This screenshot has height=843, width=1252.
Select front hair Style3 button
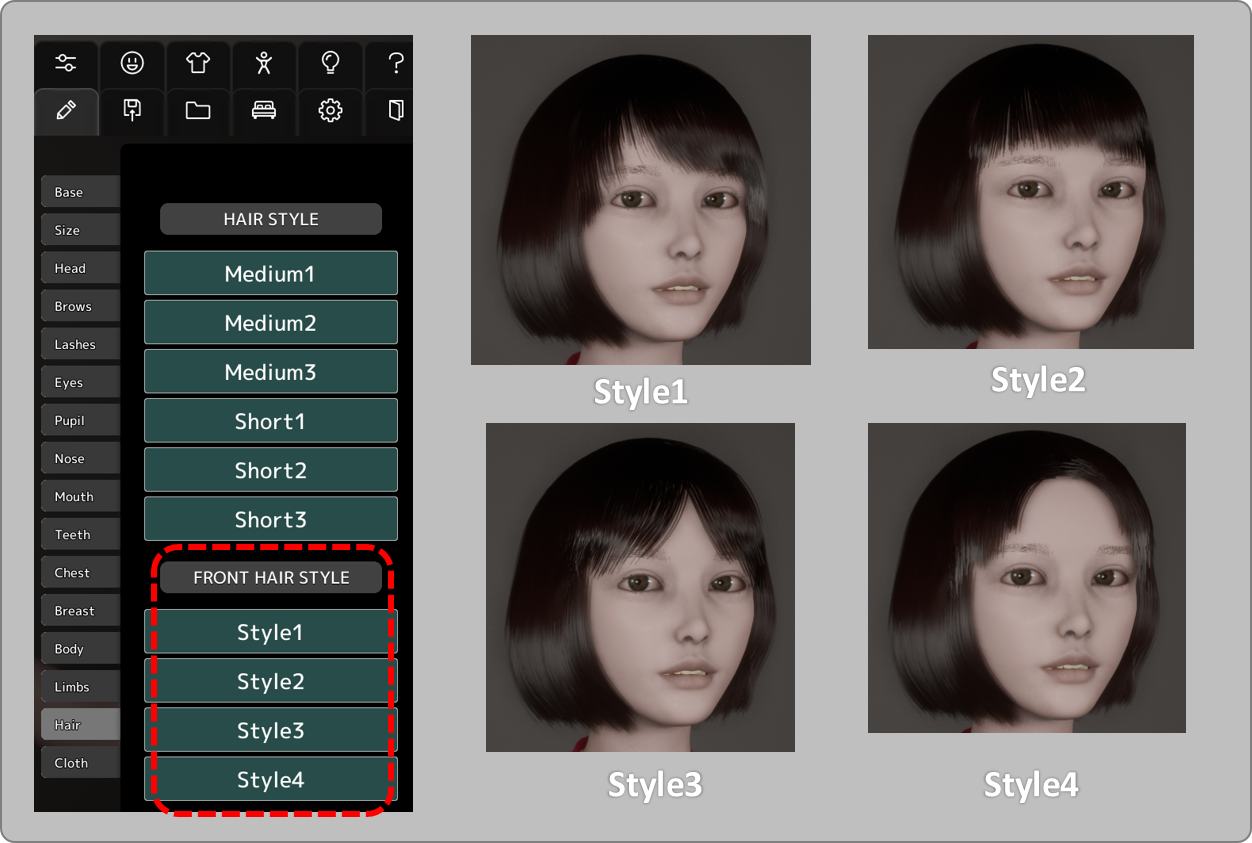(271, 731)
